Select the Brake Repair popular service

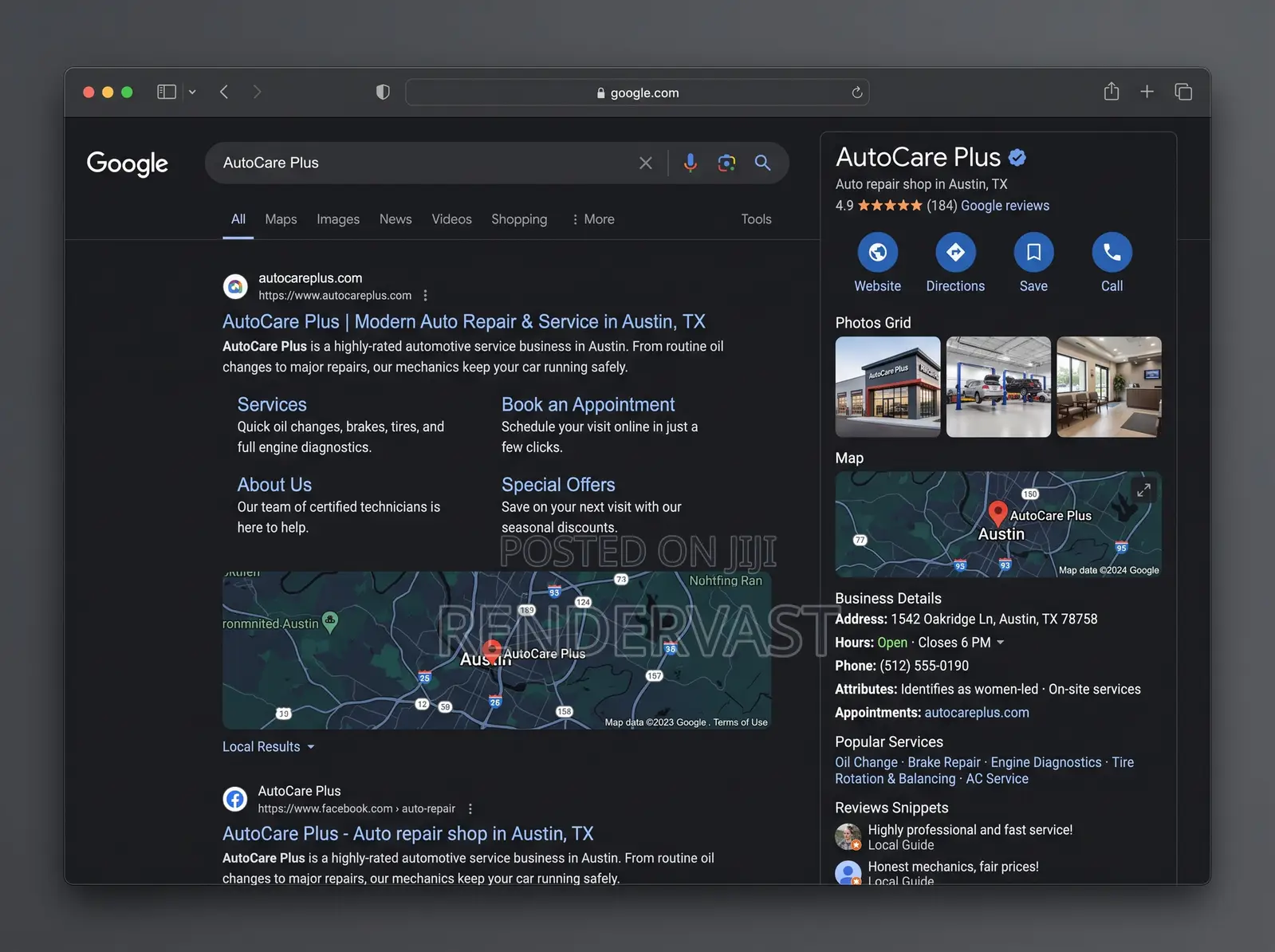[944, 762]
